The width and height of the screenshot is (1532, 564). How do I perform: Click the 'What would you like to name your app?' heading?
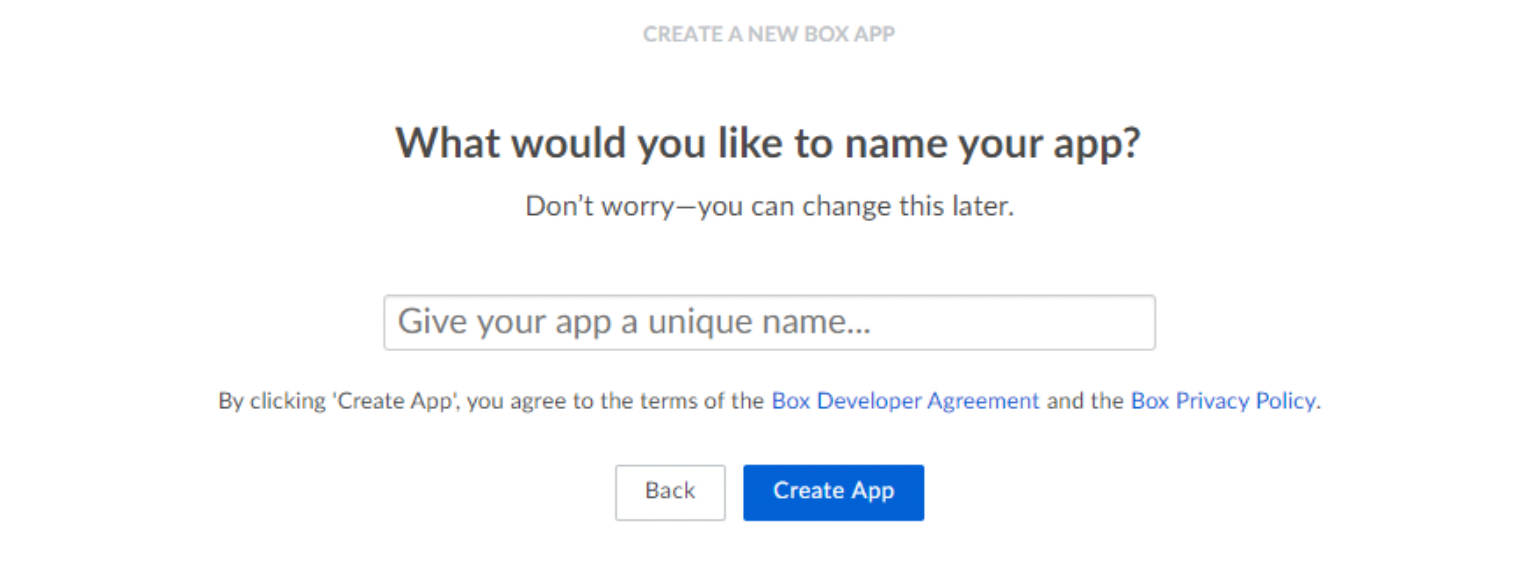(768, 143)
